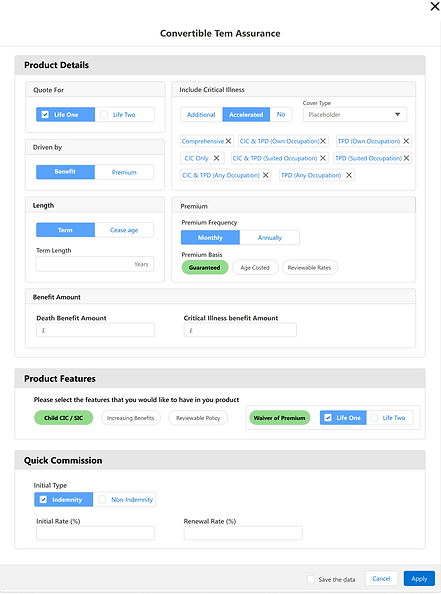Select the Age Costed premium basis
This screenshot has height=594, width=441.
point(255,267)
